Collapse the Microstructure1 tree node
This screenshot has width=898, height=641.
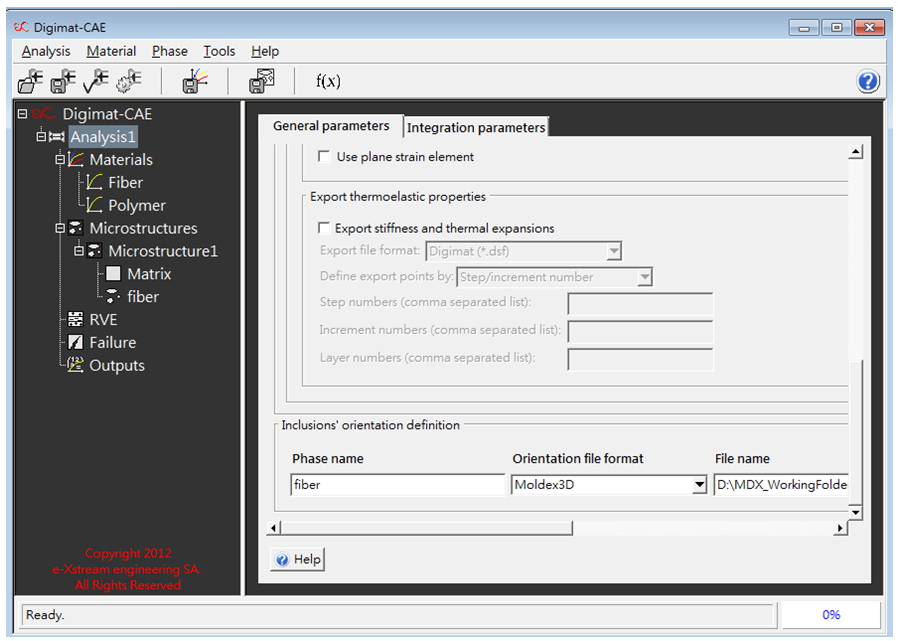78,251
